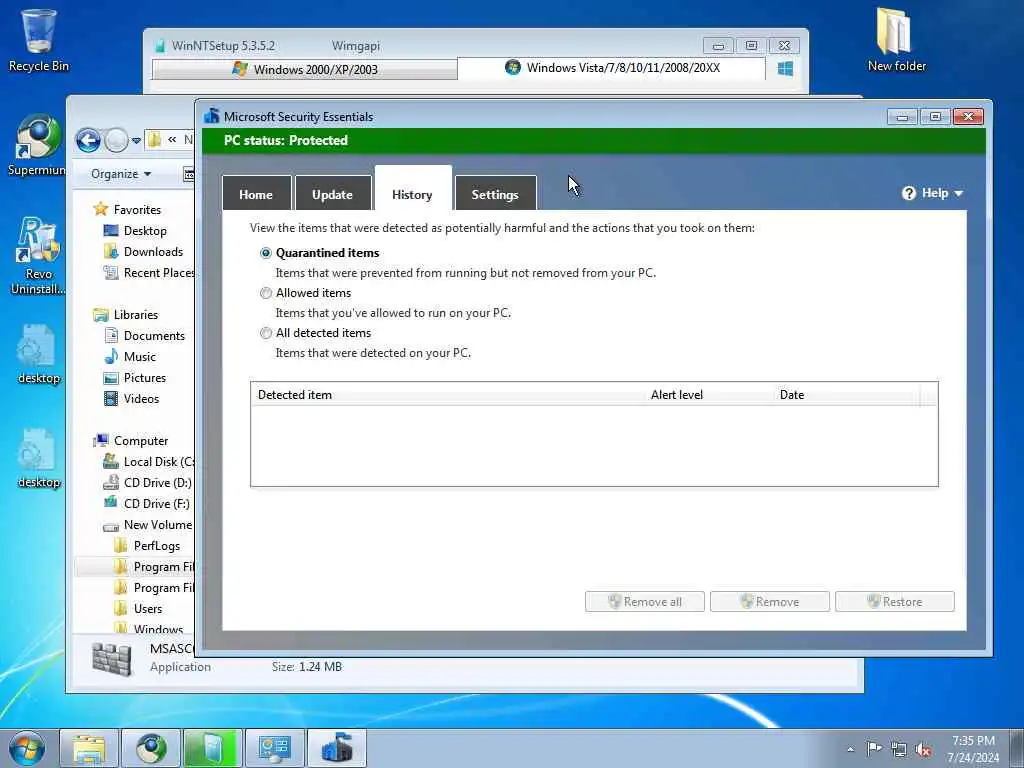Open the Supermium desktop shortcut
This screenshot has width=1024, height=768.
point(38,145)
